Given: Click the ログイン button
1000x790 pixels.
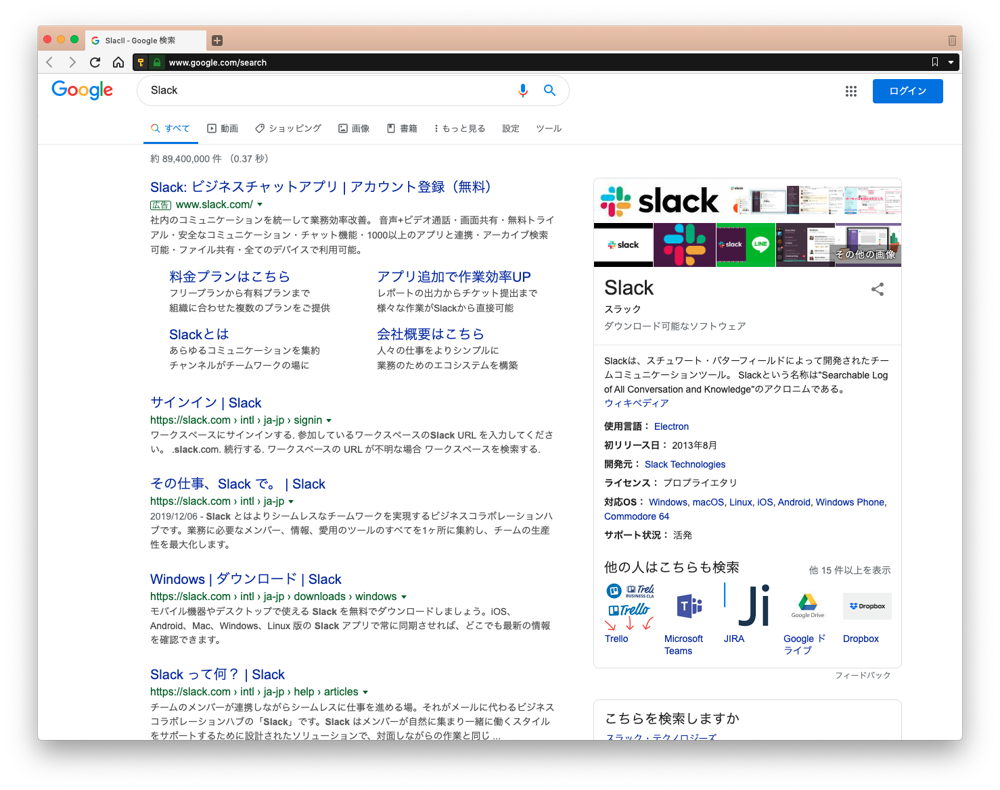Looking at the screenshot, I should (x=908, y=91).
